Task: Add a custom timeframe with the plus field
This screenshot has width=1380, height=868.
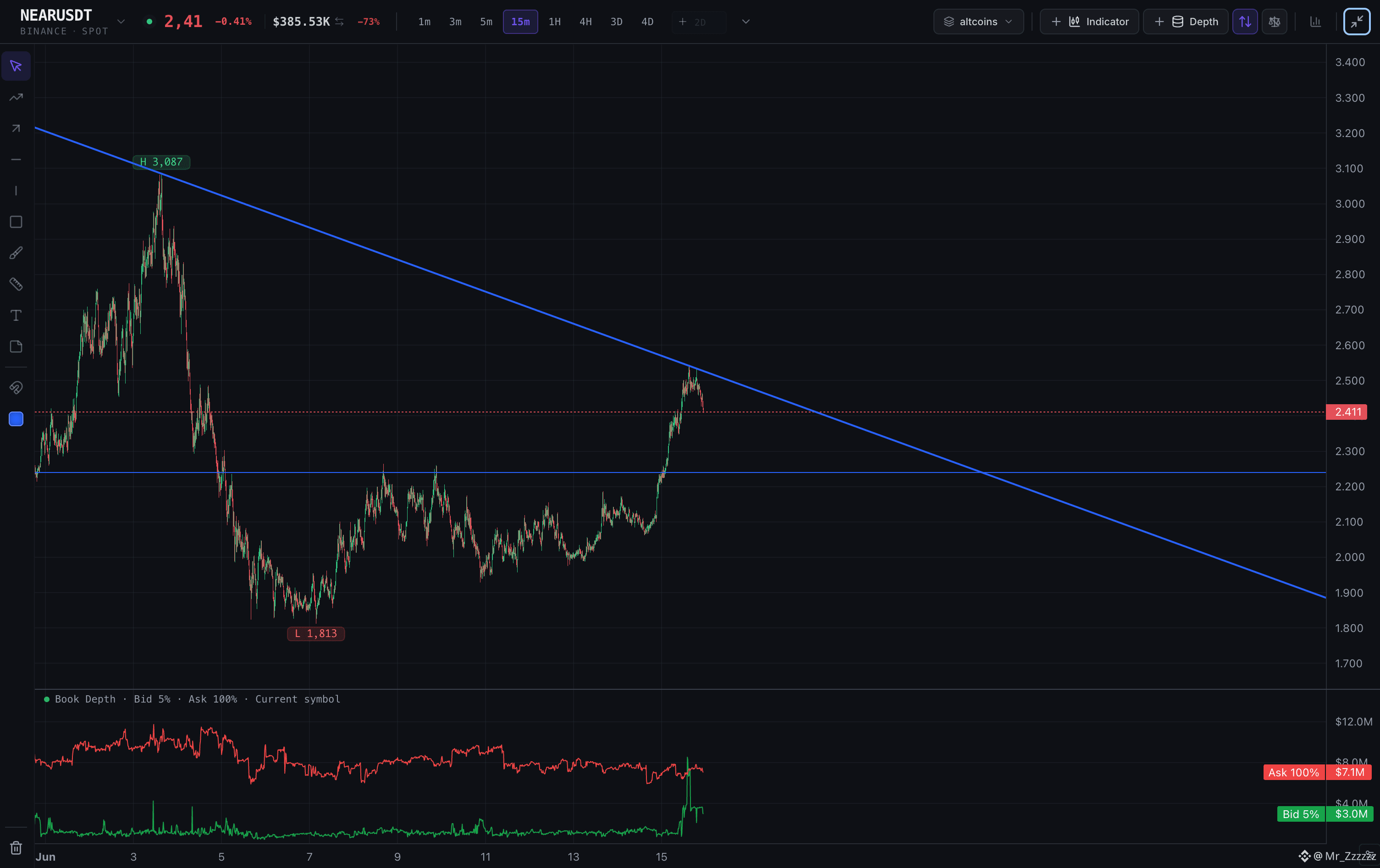Action: pyautogui.click(x=699, y=22)
